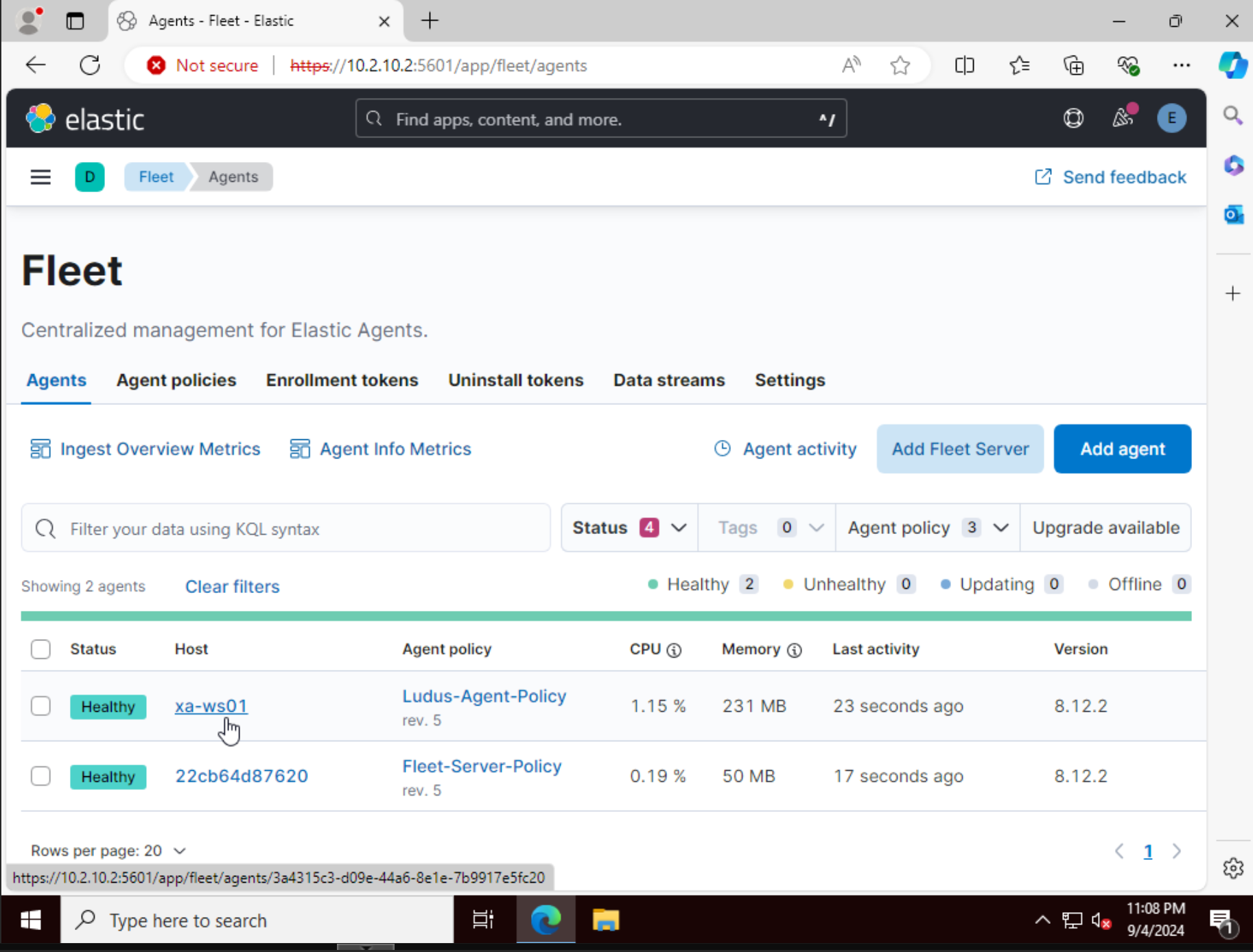
Task: Click the Memory info tooltip icon
Action: pos(795,650)
